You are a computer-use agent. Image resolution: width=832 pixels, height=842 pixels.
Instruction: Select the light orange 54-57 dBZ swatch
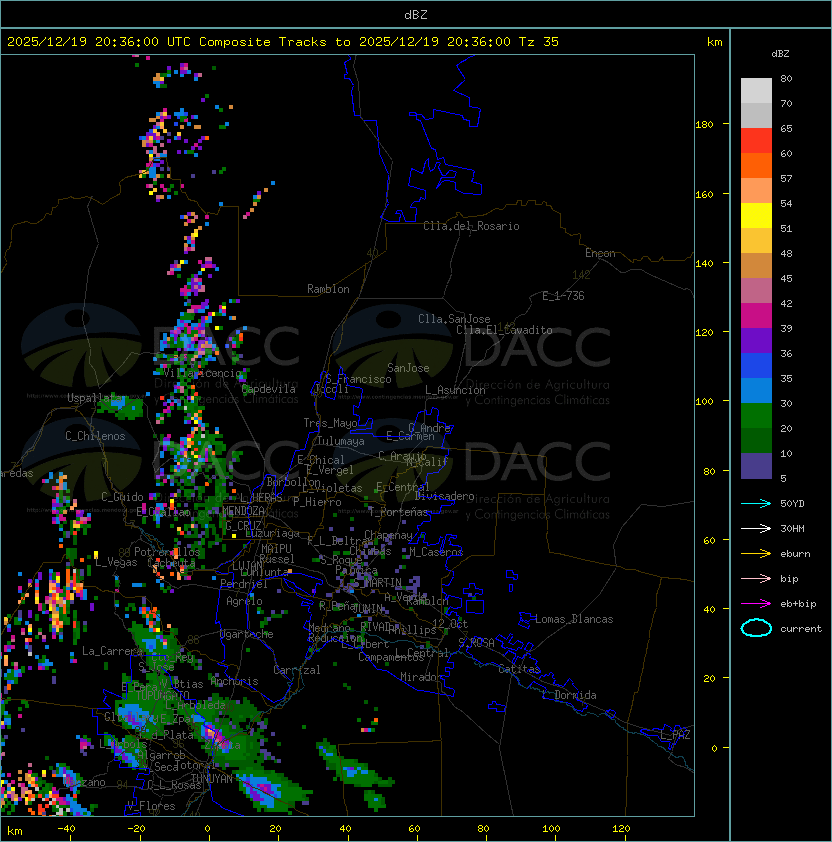pyautogui.click(x=756, y=191)
